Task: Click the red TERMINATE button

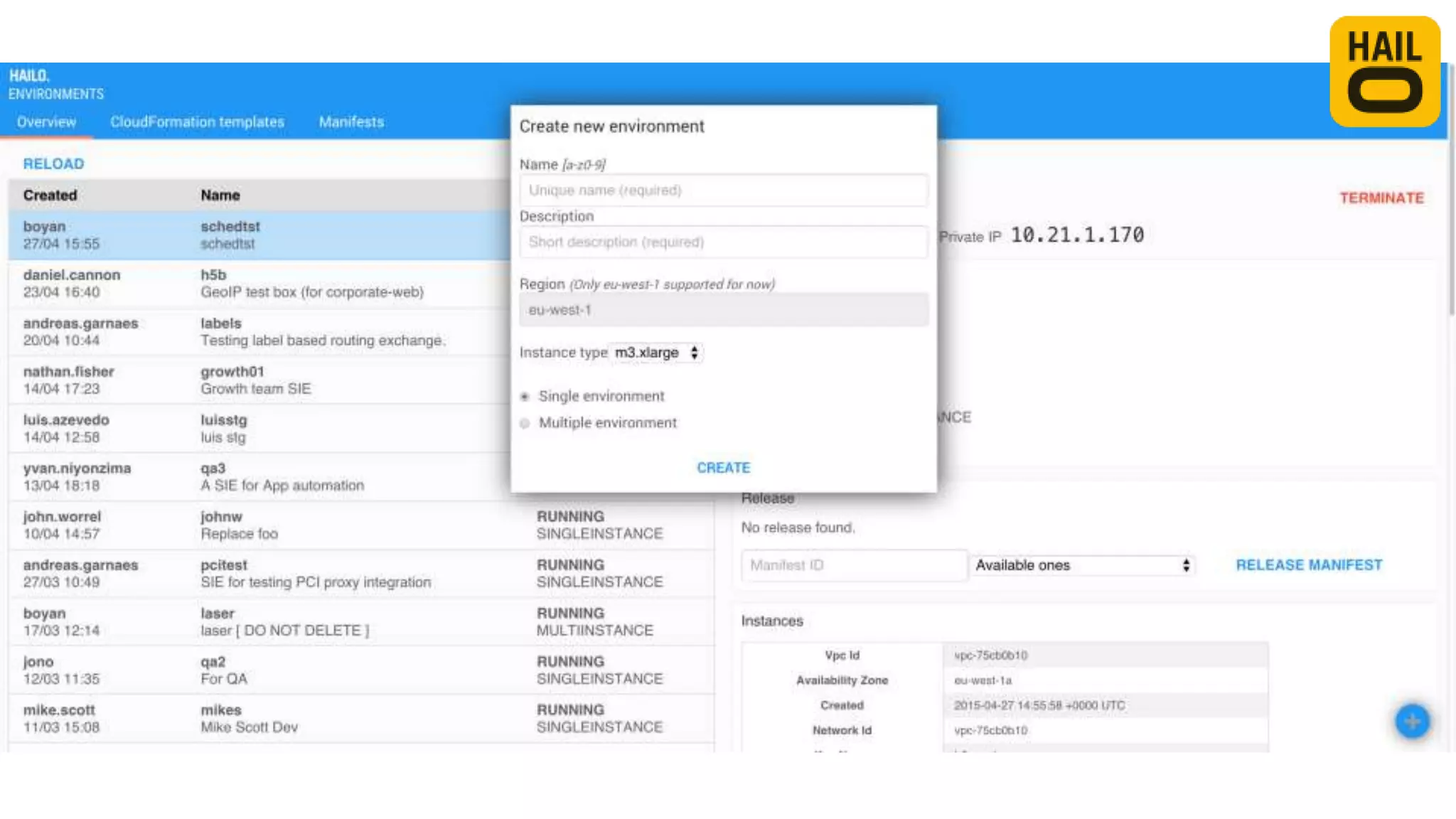Action: pyautogui.click(x=1381, y=198)
